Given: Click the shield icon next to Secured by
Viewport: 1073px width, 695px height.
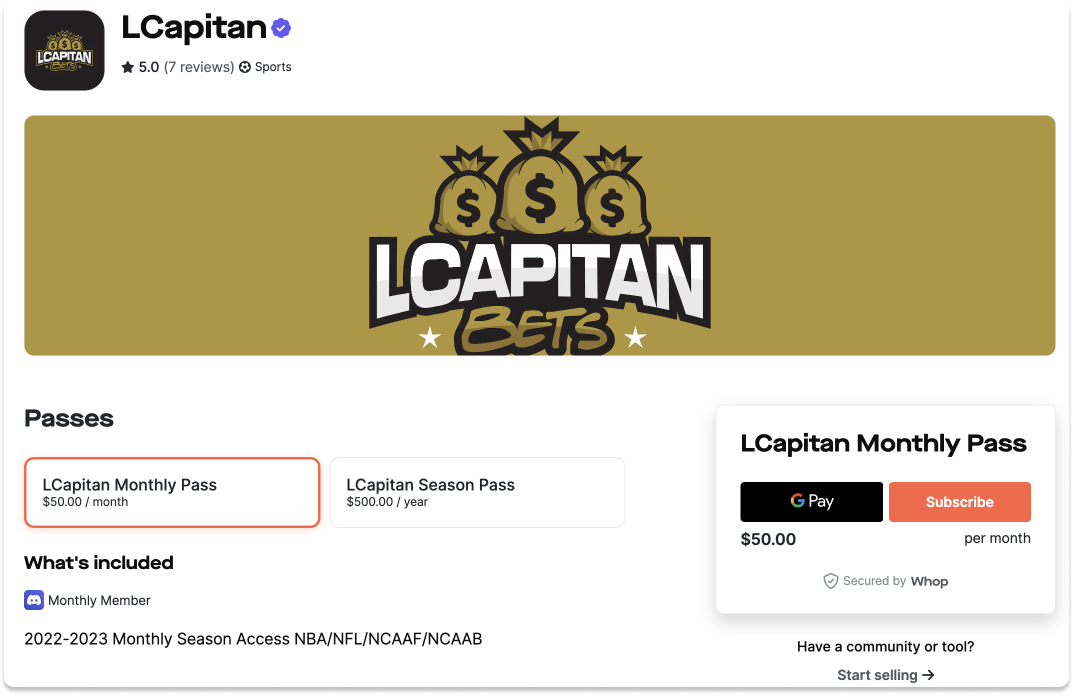Looking at the screenshot, I should (831, 581).
